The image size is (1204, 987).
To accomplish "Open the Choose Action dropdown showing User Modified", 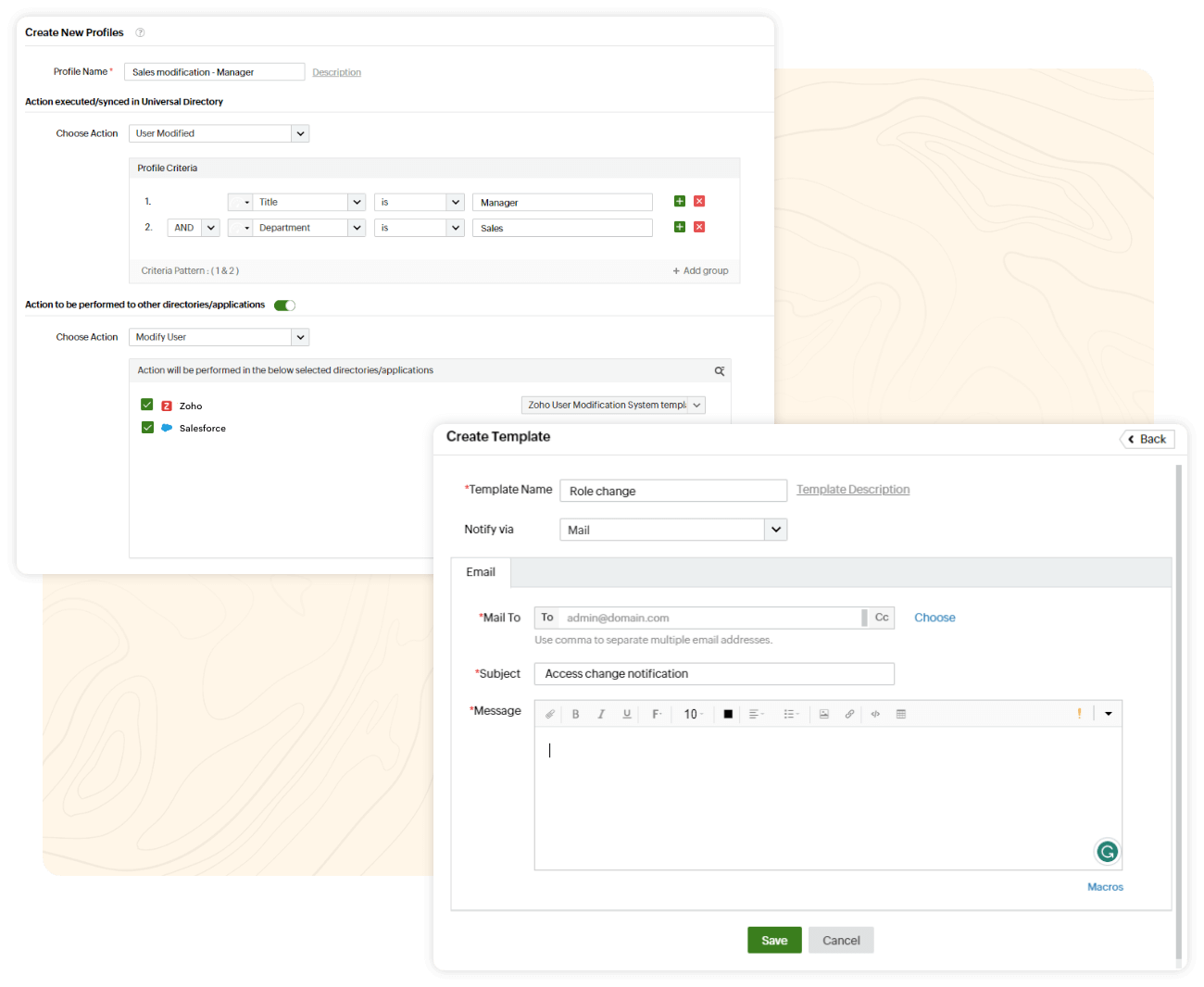I will pyautogui.click(x=300, y=132).
